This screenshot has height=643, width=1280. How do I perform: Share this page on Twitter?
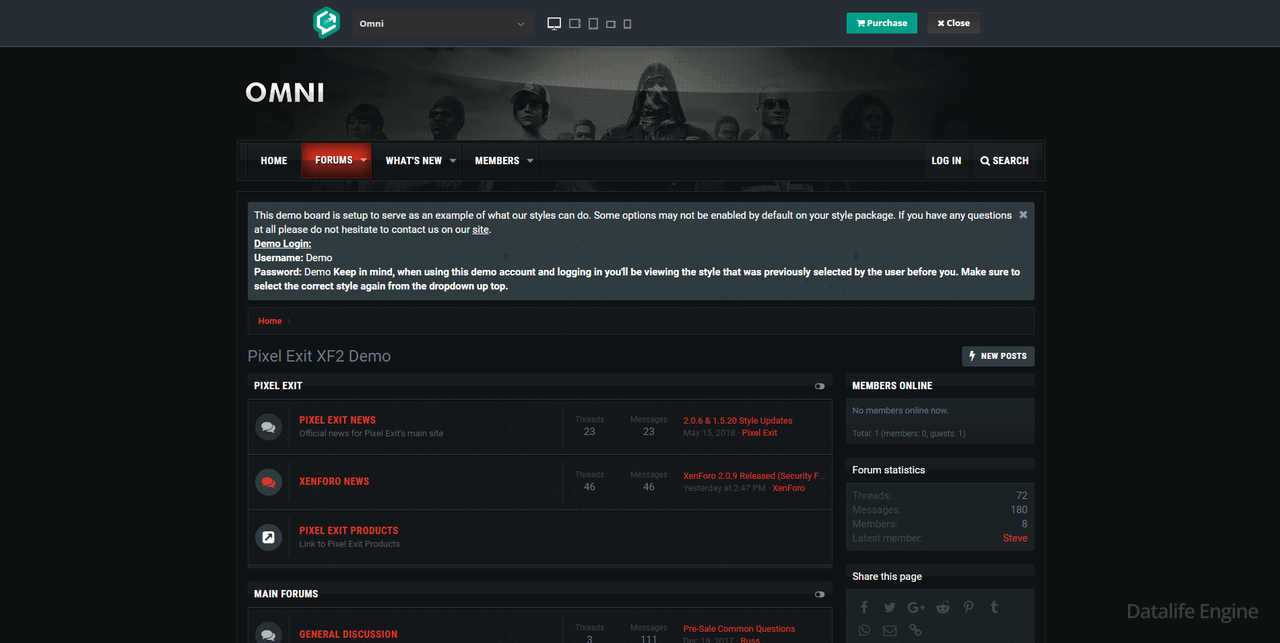890,607
